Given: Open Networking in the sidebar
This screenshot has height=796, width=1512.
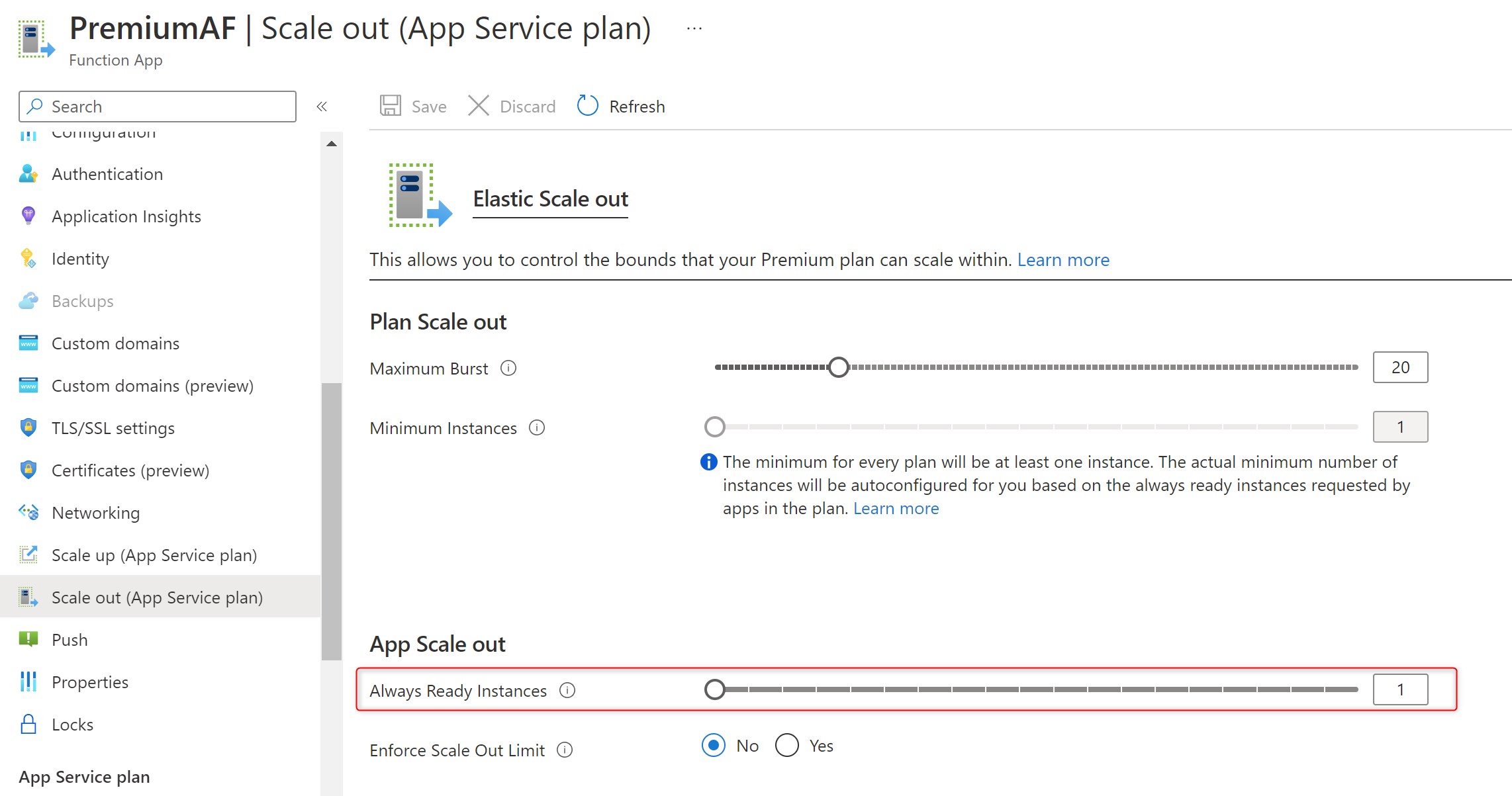Looking at the screenshot, I should [95, 513].
